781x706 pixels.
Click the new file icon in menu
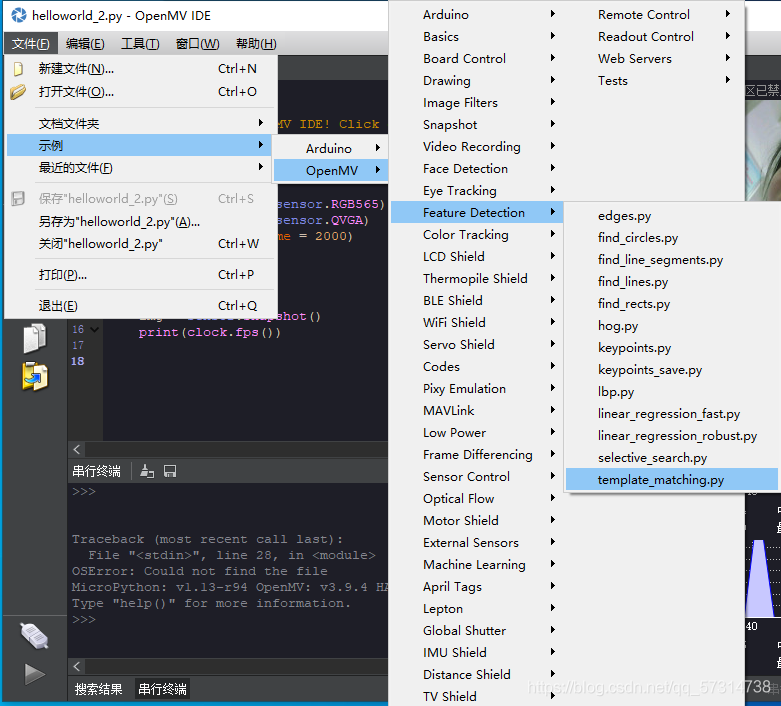[18, 69]
